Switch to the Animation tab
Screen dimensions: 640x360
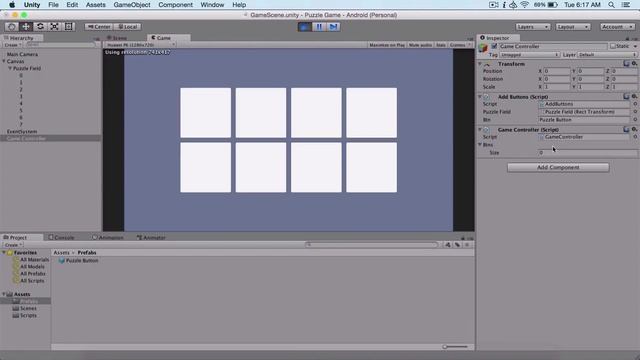[x=108, y=237]
